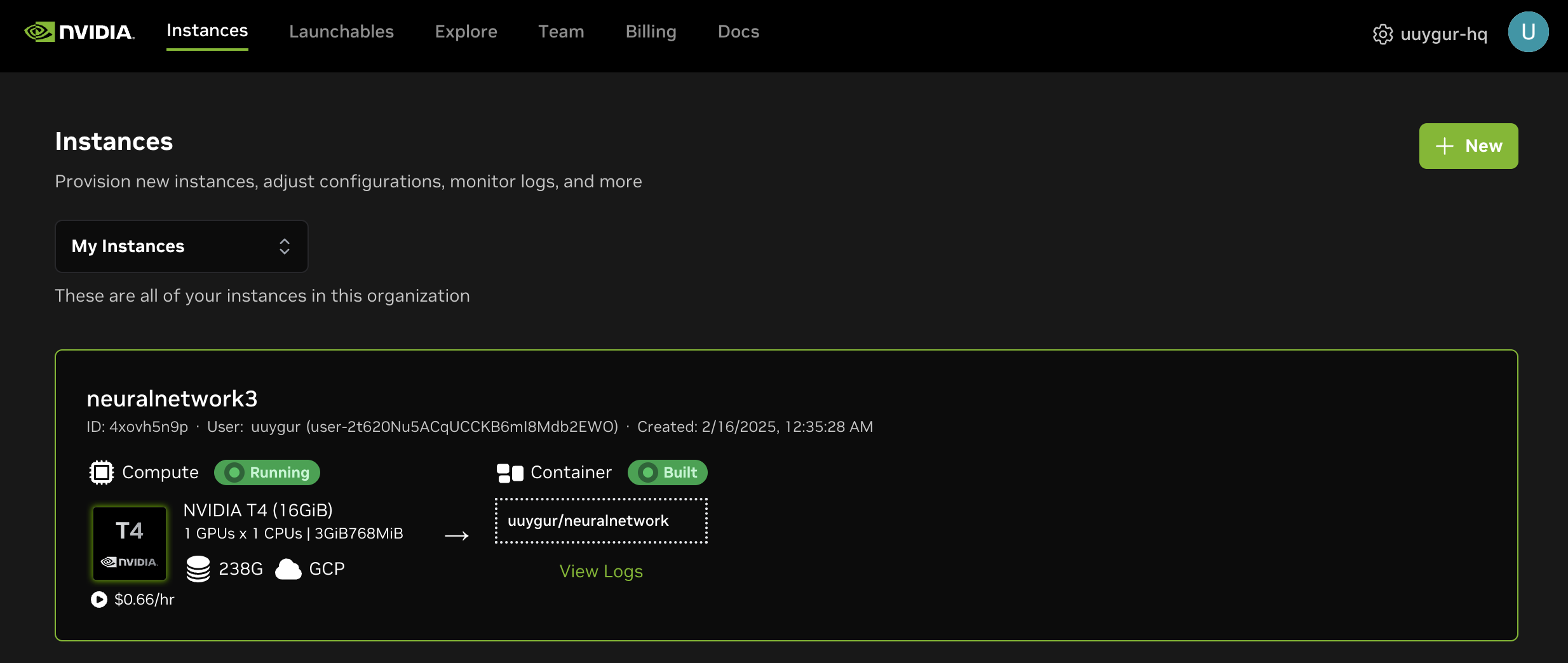1568x663 pixels.
Task: Open the neuralnetwork3 instance title
Action: tap(172, 399)
